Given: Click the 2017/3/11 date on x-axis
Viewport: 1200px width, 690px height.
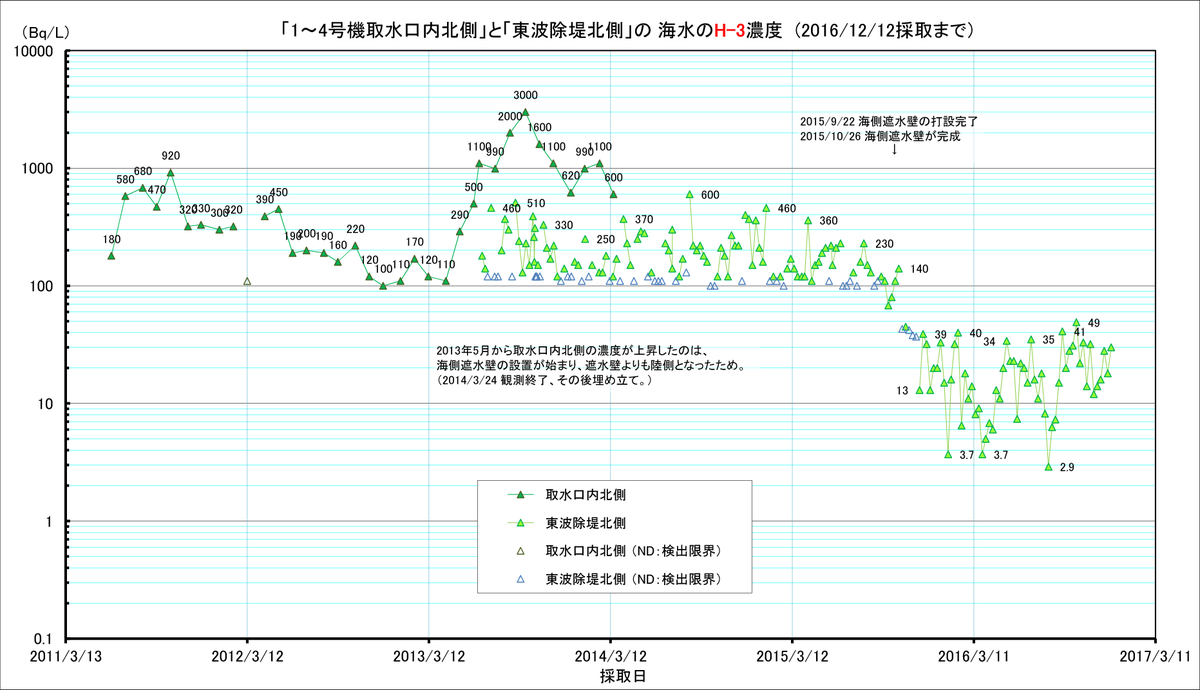Looking at the screenshot, I should coord(1155,657).
